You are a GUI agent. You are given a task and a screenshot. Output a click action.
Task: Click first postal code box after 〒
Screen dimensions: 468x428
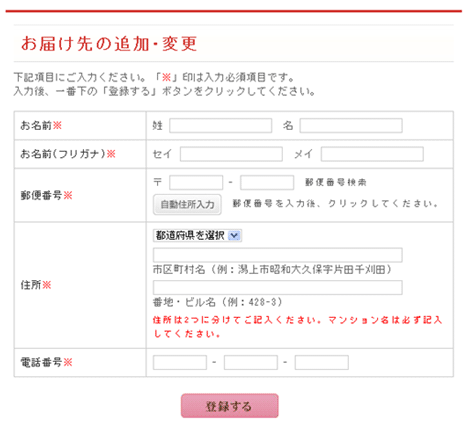196,183
